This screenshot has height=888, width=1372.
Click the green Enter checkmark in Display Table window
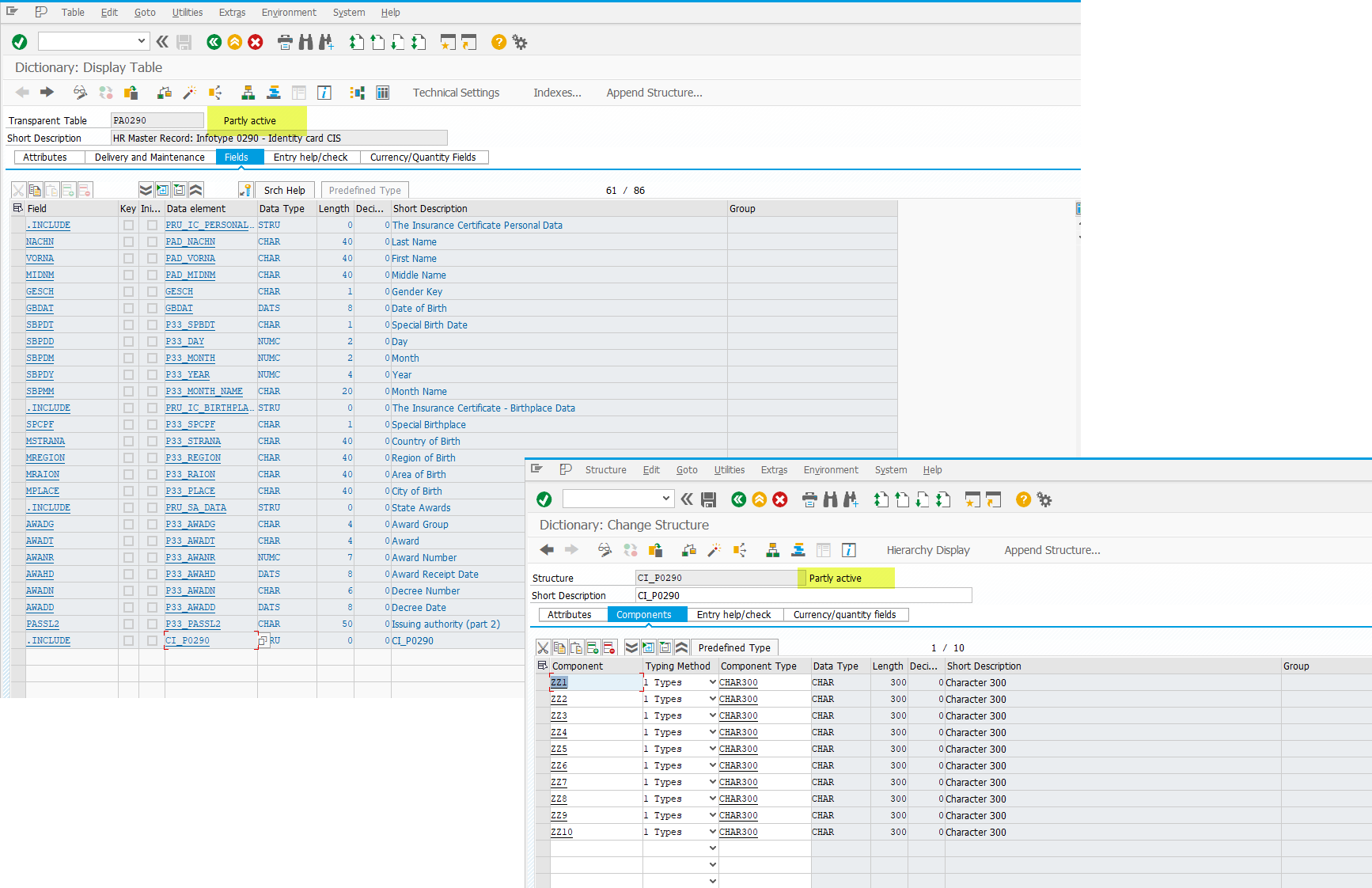click(x=20, y=42)
